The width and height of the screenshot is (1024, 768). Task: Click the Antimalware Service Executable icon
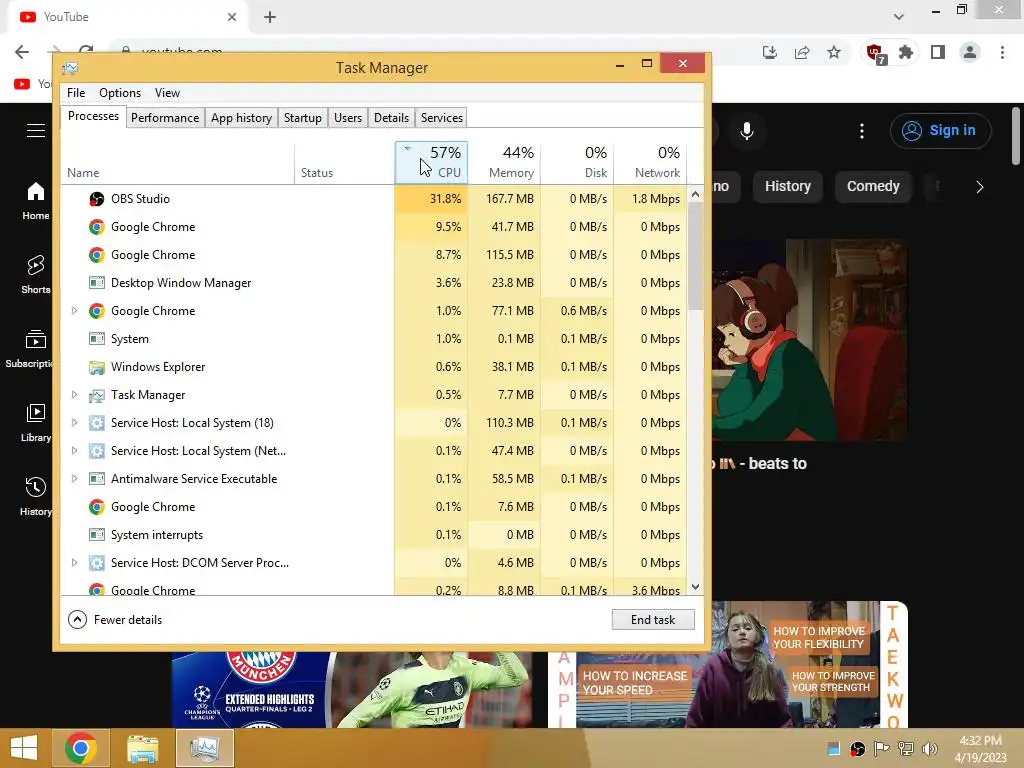point(97,479)
